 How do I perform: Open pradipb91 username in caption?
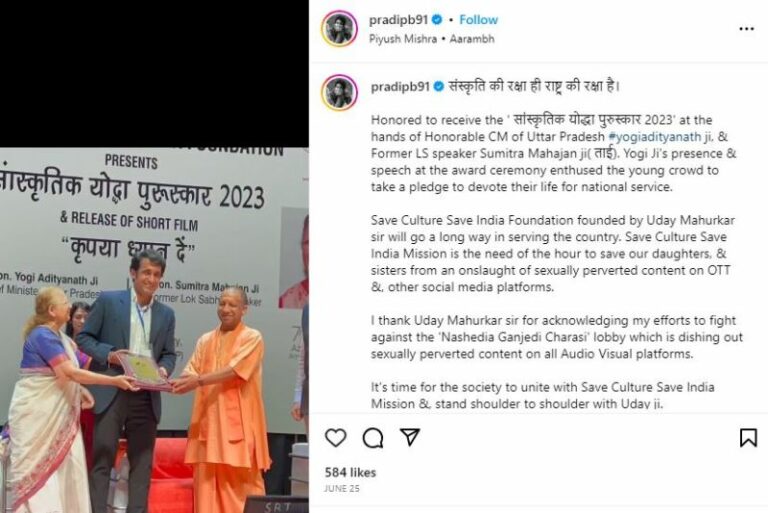pos(400,87)
